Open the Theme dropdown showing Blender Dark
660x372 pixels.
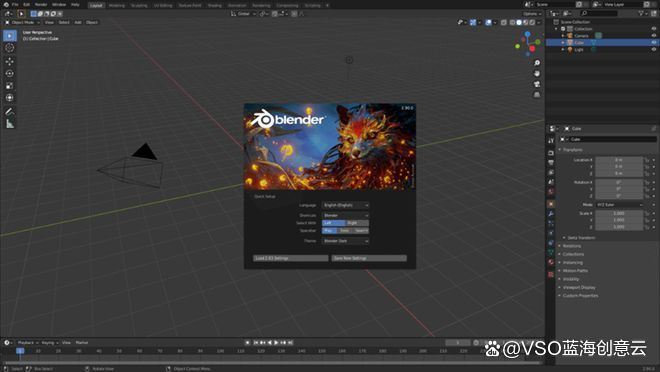click(346, 241)
